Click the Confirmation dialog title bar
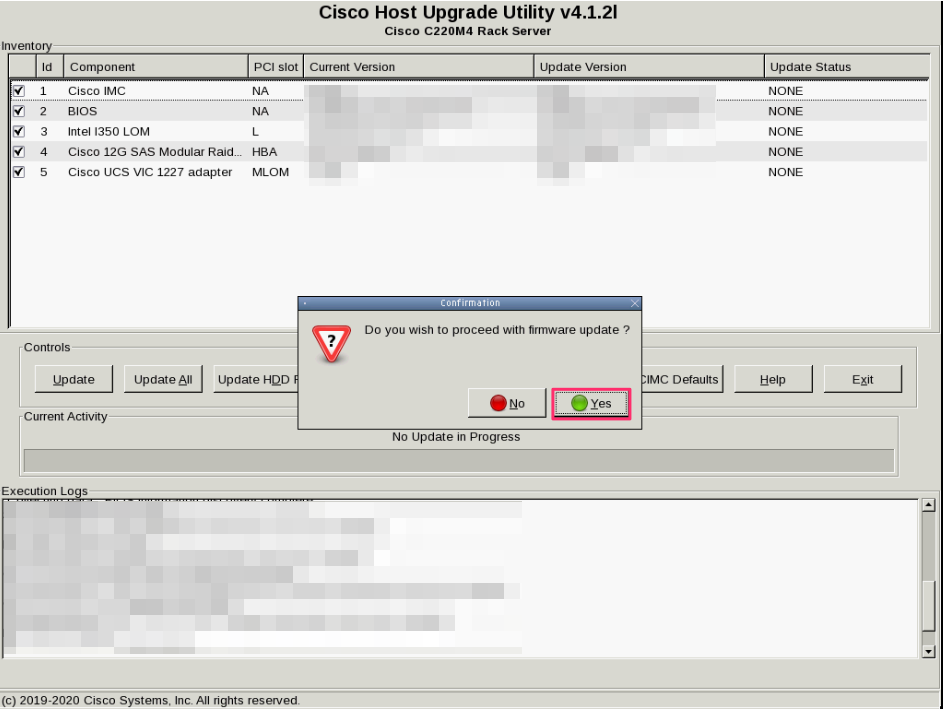 click(470, 303)
